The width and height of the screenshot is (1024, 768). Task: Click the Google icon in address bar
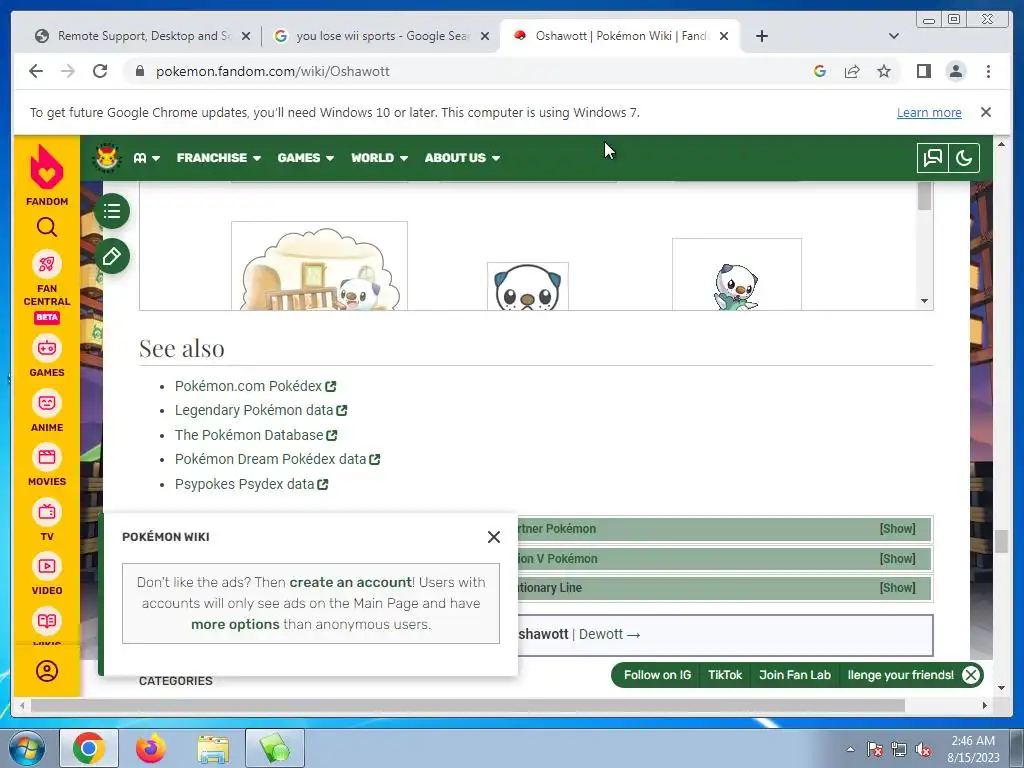[x=820, y=71]
